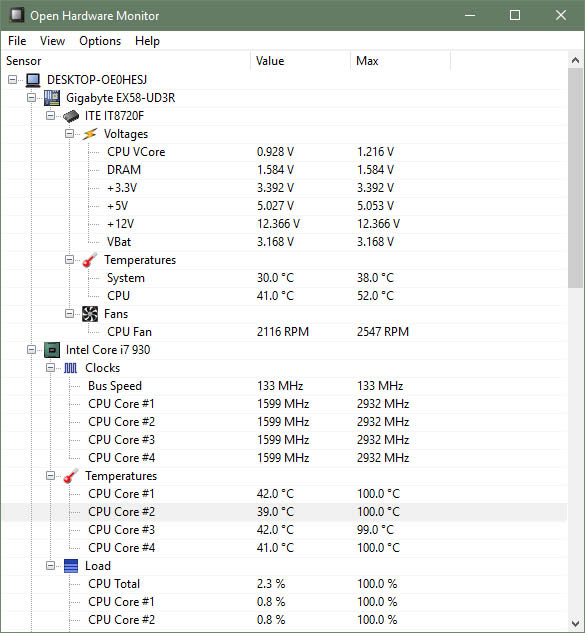Click the scrollbar down arrow
585x633 pixels.
pos(575,623)
